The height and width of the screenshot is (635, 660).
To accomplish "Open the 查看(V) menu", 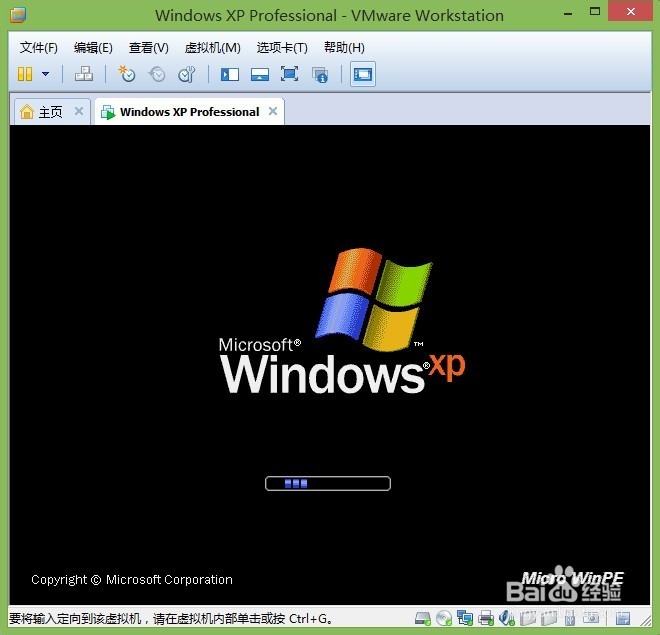I will click(149, 48).
